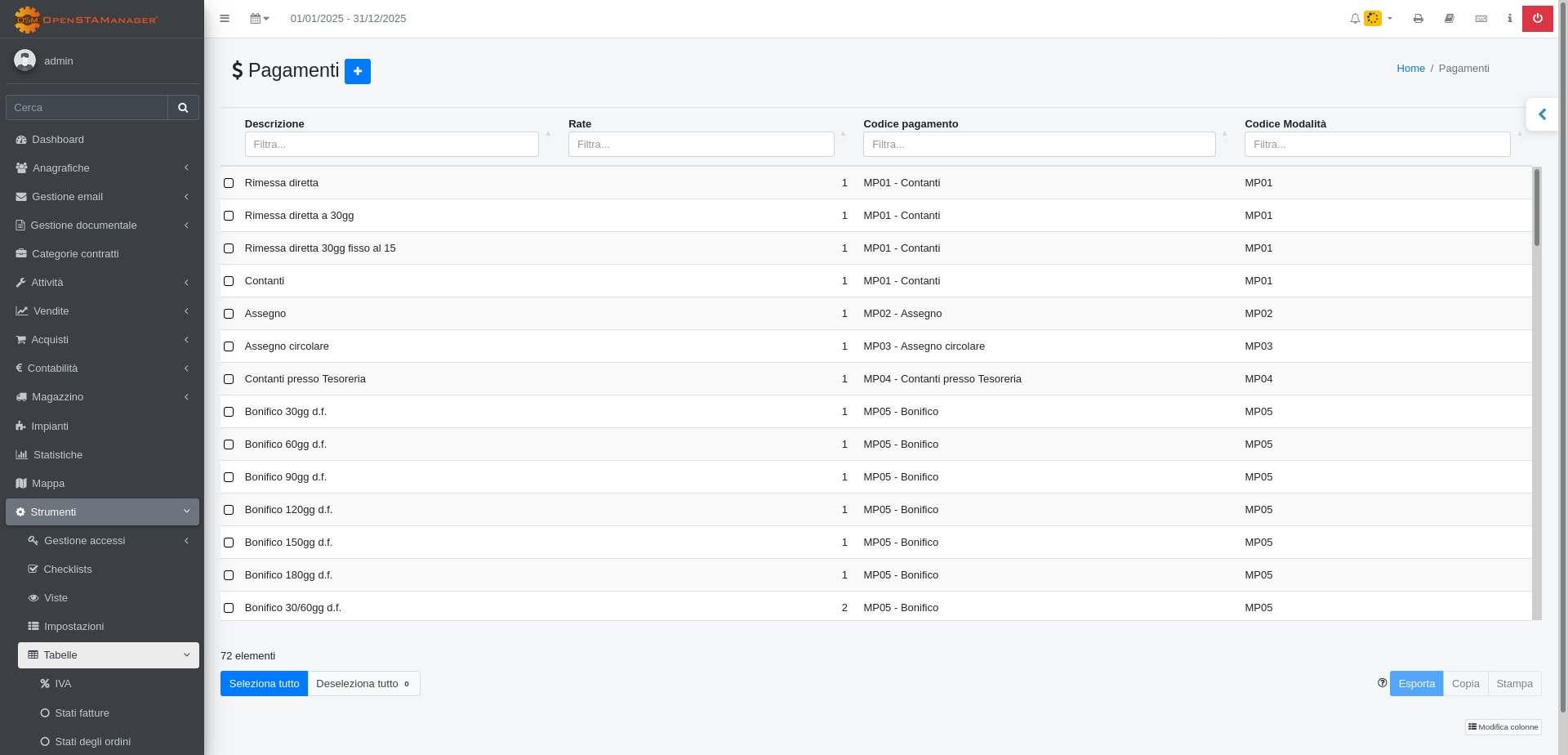Screen dimensions: 1568x755
Task: Open the manual book icon
Action: pyautogui.click(x=1450, y=19)
